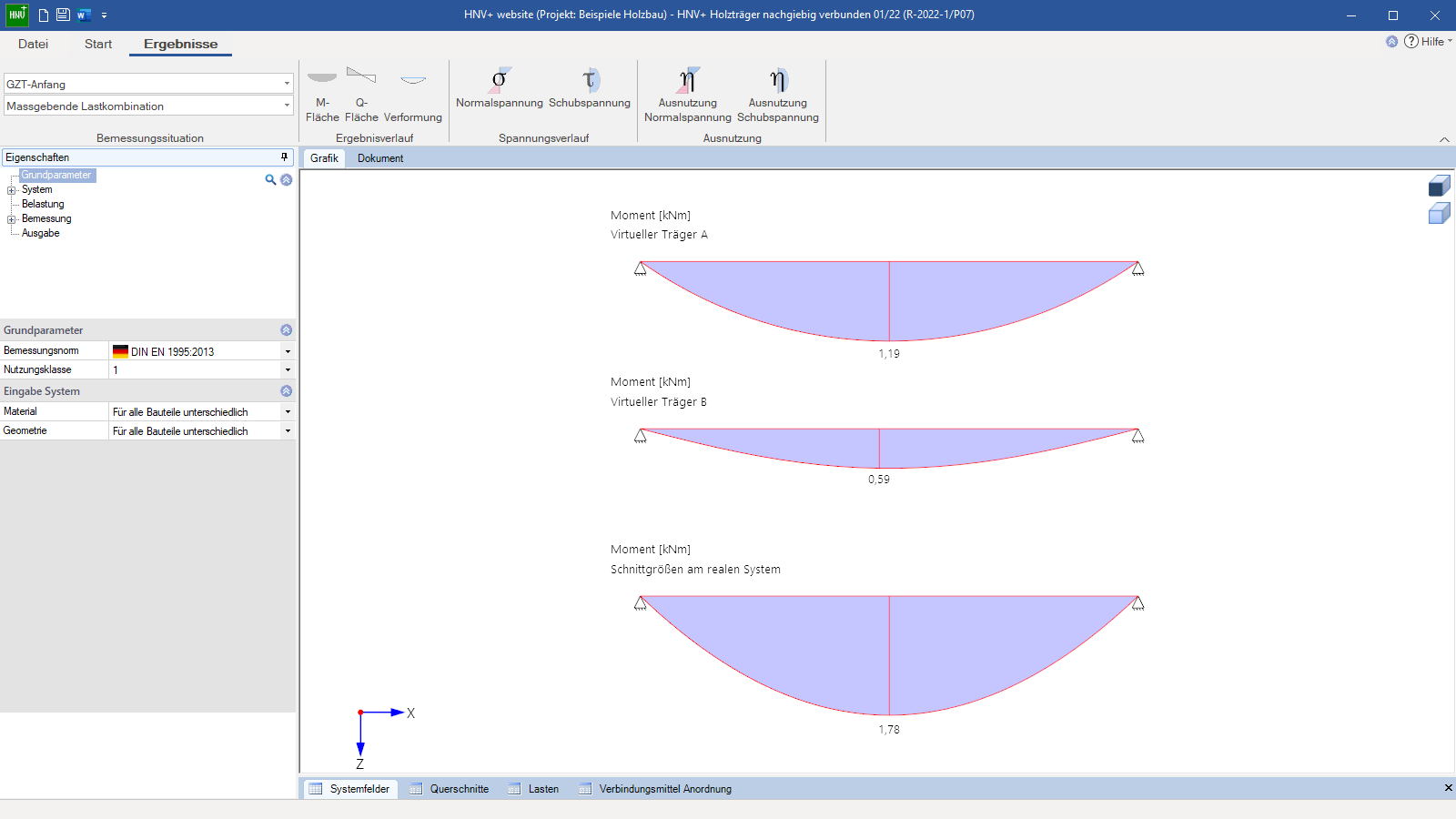Image resolution: width=1456 pixels, height=819 pixels.
Task: Open the Datei menu
Action: point(33,44)
